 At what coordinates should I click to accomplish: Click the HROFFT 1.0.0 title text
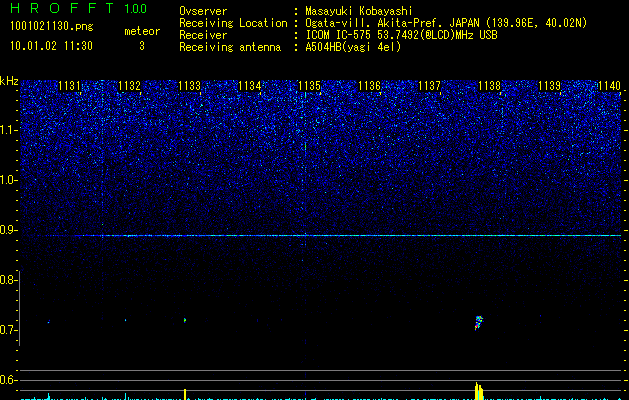pyautogui.click(x=79, y=8)
